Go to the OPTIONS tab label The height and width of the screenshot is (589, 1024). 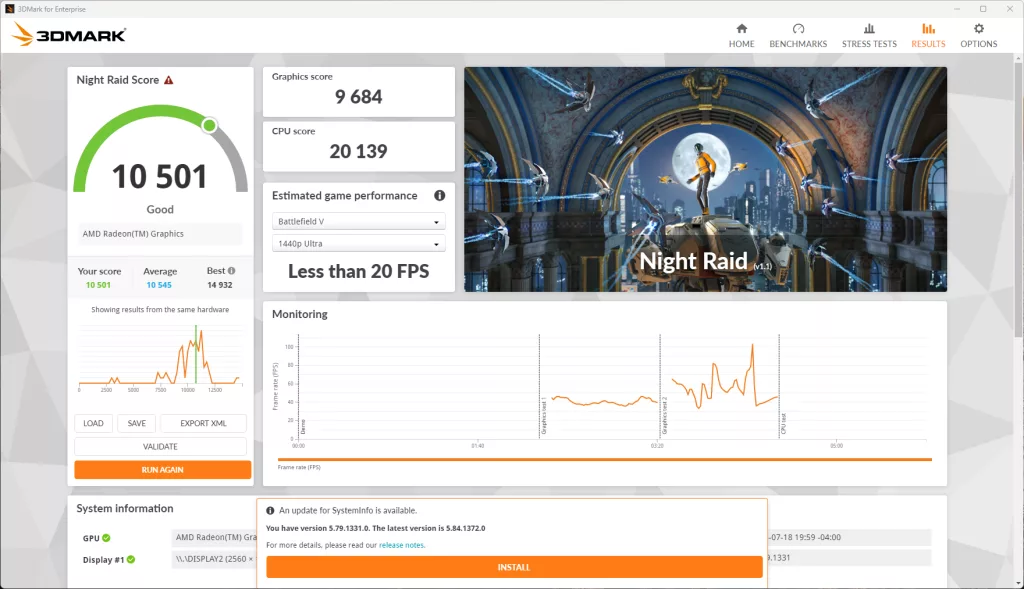[x=978, y=44]
